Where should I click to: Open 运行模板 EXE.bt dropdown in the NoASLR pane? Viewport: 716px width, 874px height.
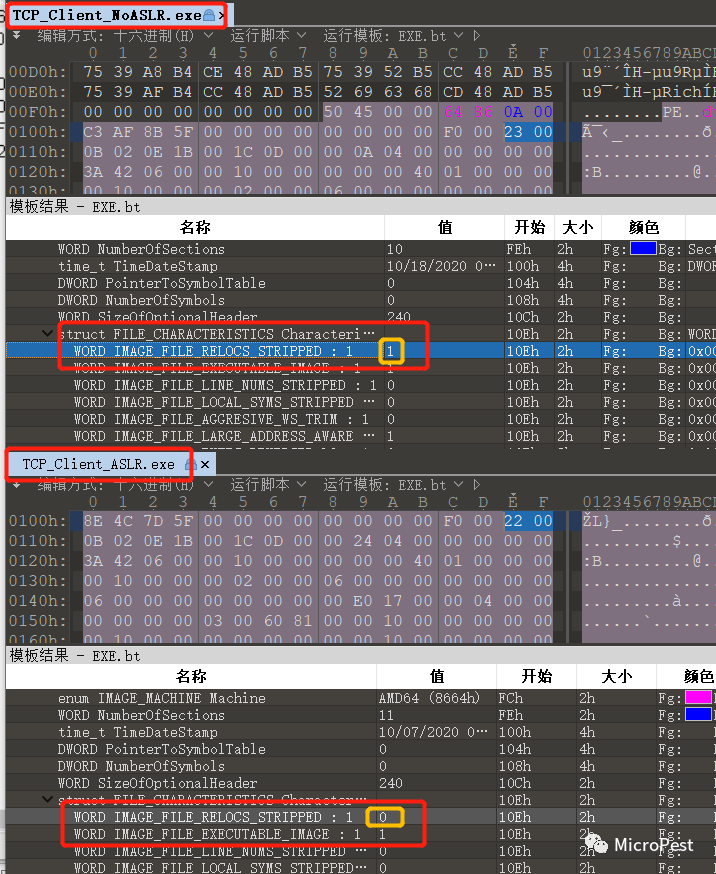tap(393, 36)
